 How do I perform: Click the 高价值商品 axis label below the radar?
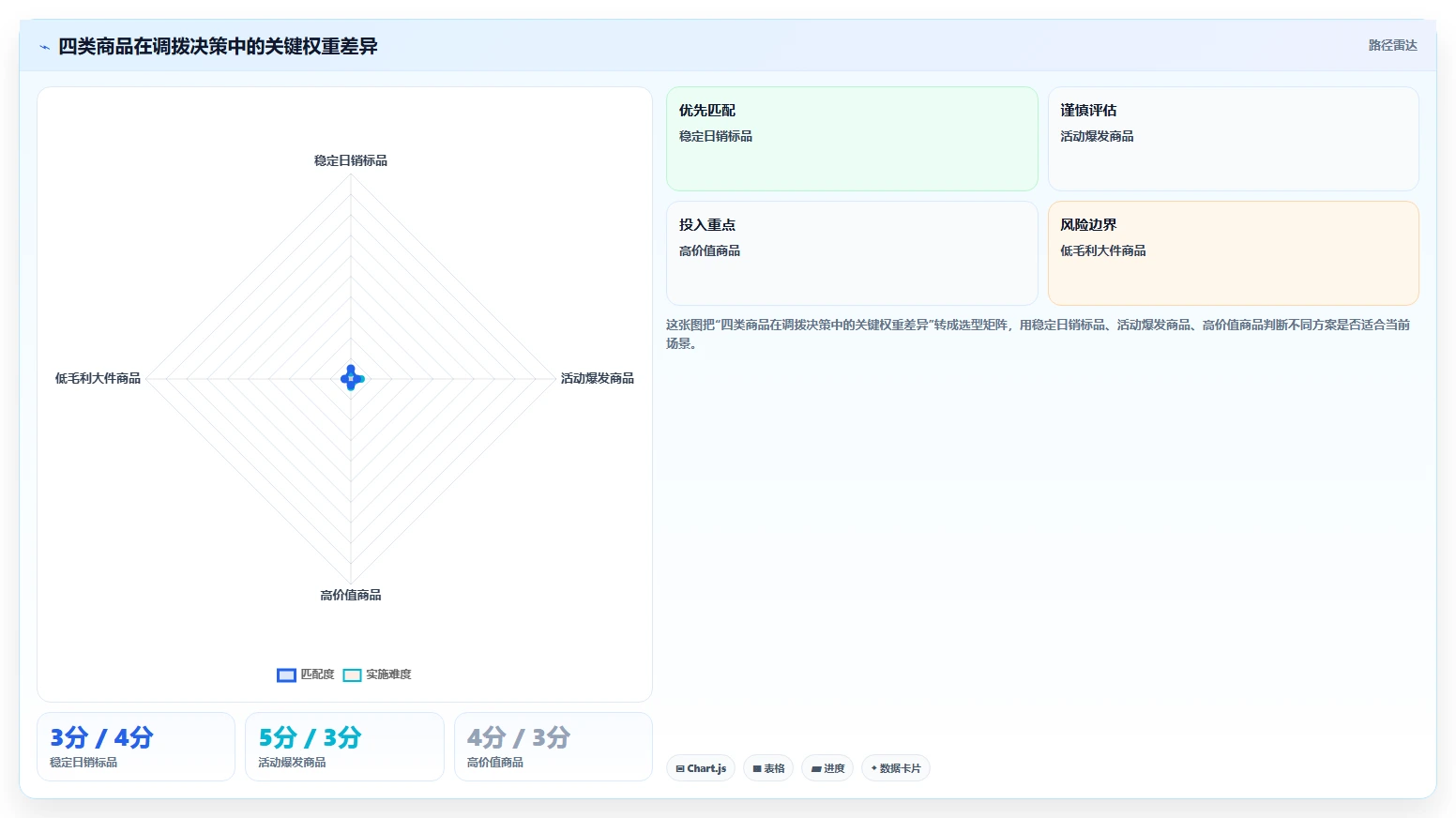[x=351, y=595]
